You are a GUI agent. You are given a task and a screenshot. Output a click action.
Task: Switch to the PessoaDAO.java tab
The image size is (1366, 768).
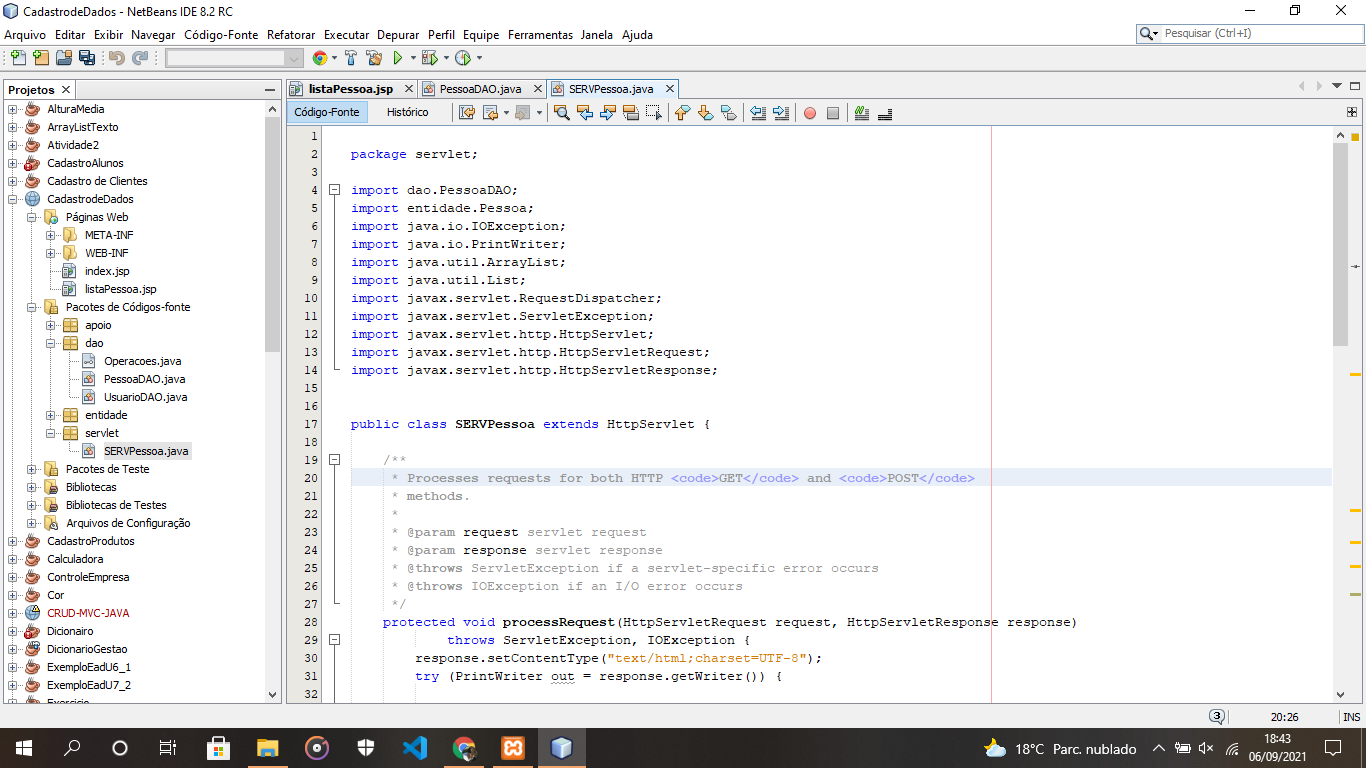(480, 89)
